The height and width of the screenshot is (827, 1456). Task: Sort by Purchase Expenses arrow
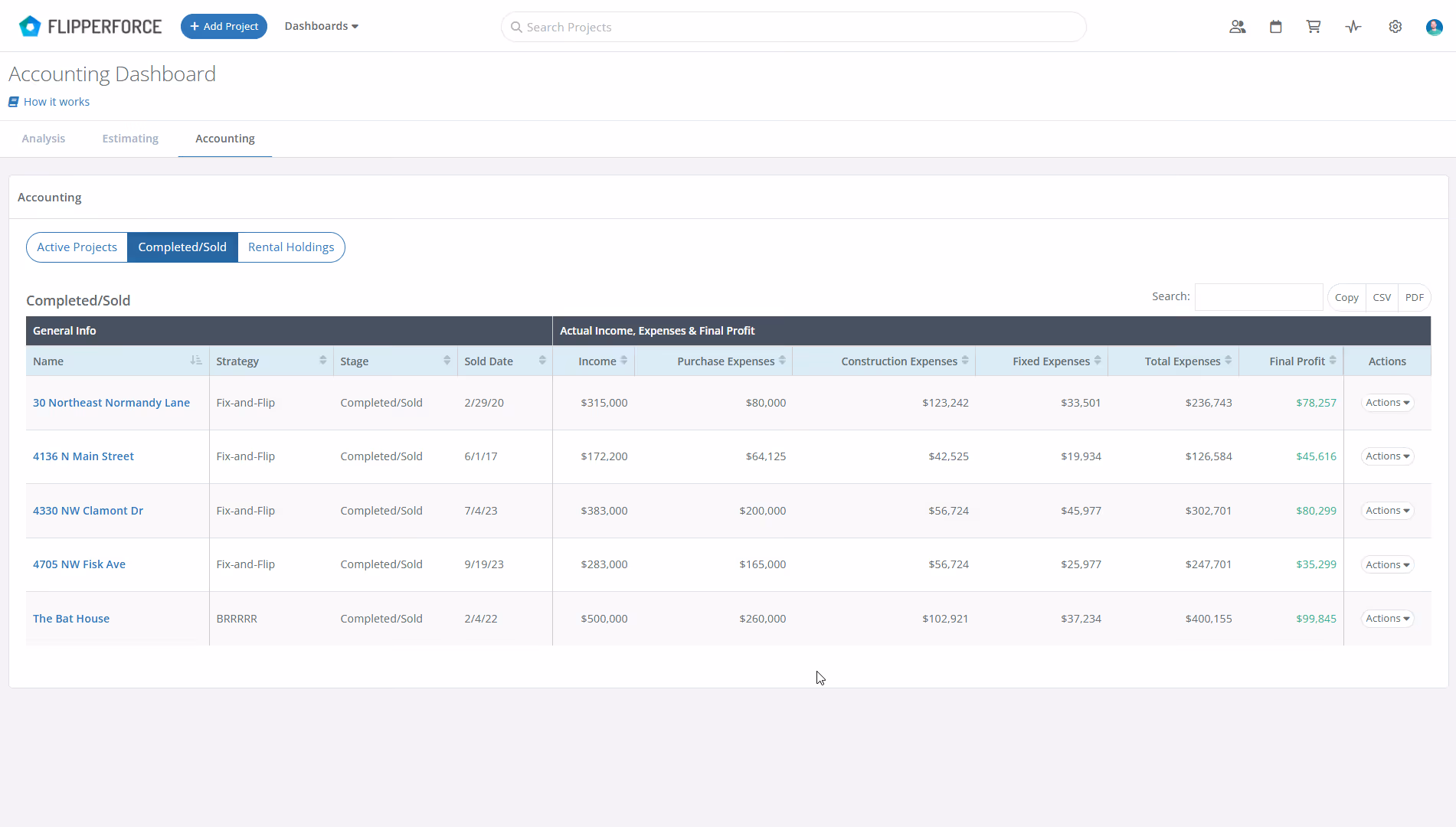(782, 361)
